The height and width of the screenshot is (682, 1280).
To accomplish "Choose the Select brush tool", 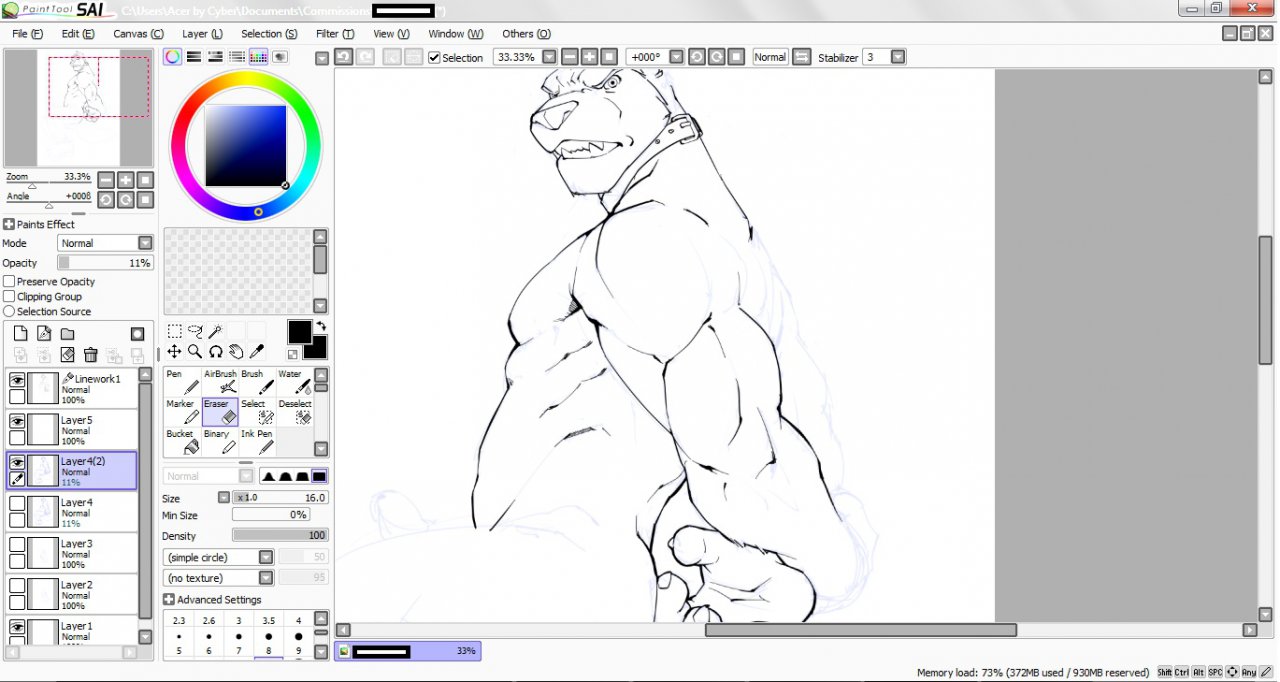I will point(257,412).
